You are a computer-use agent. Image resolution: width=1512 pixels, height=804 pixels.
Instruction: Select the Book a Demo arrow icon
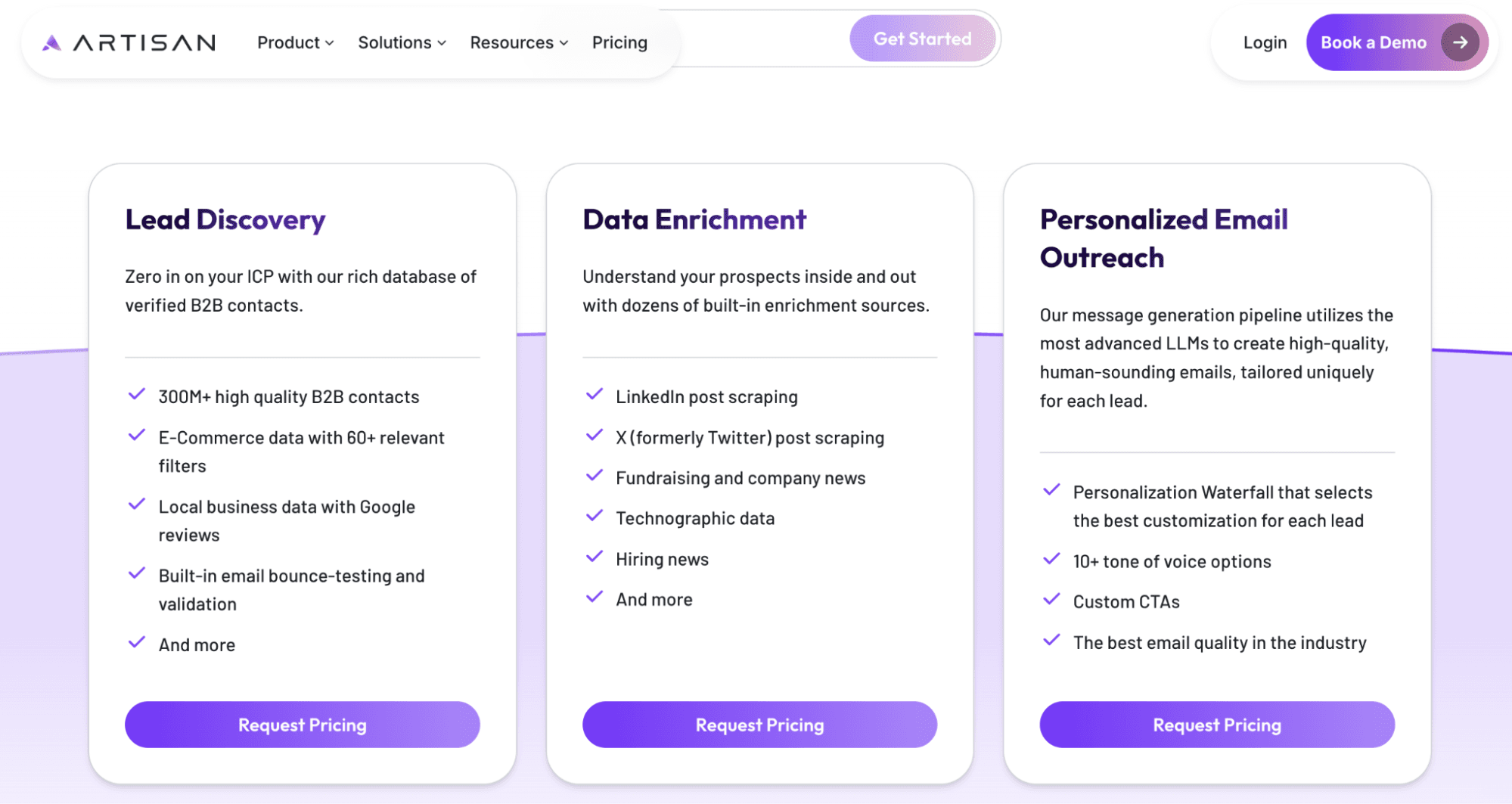[x=1461, y=42]
